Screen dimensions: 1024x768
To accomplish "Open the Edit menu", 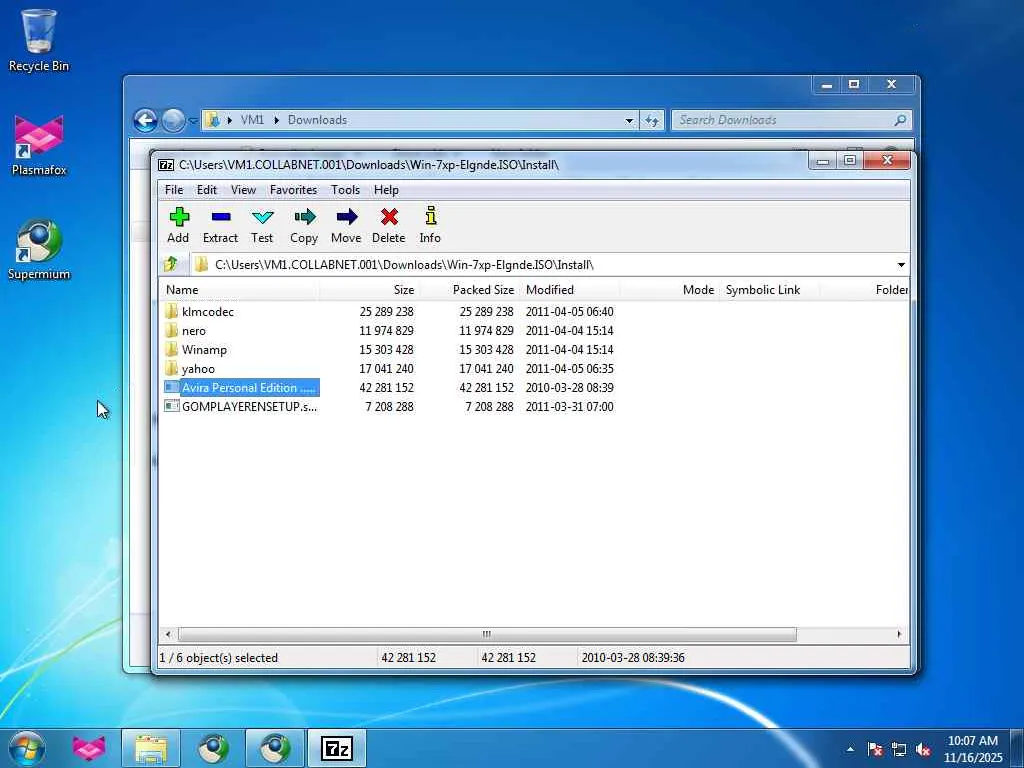I will (x=206, y=189).
